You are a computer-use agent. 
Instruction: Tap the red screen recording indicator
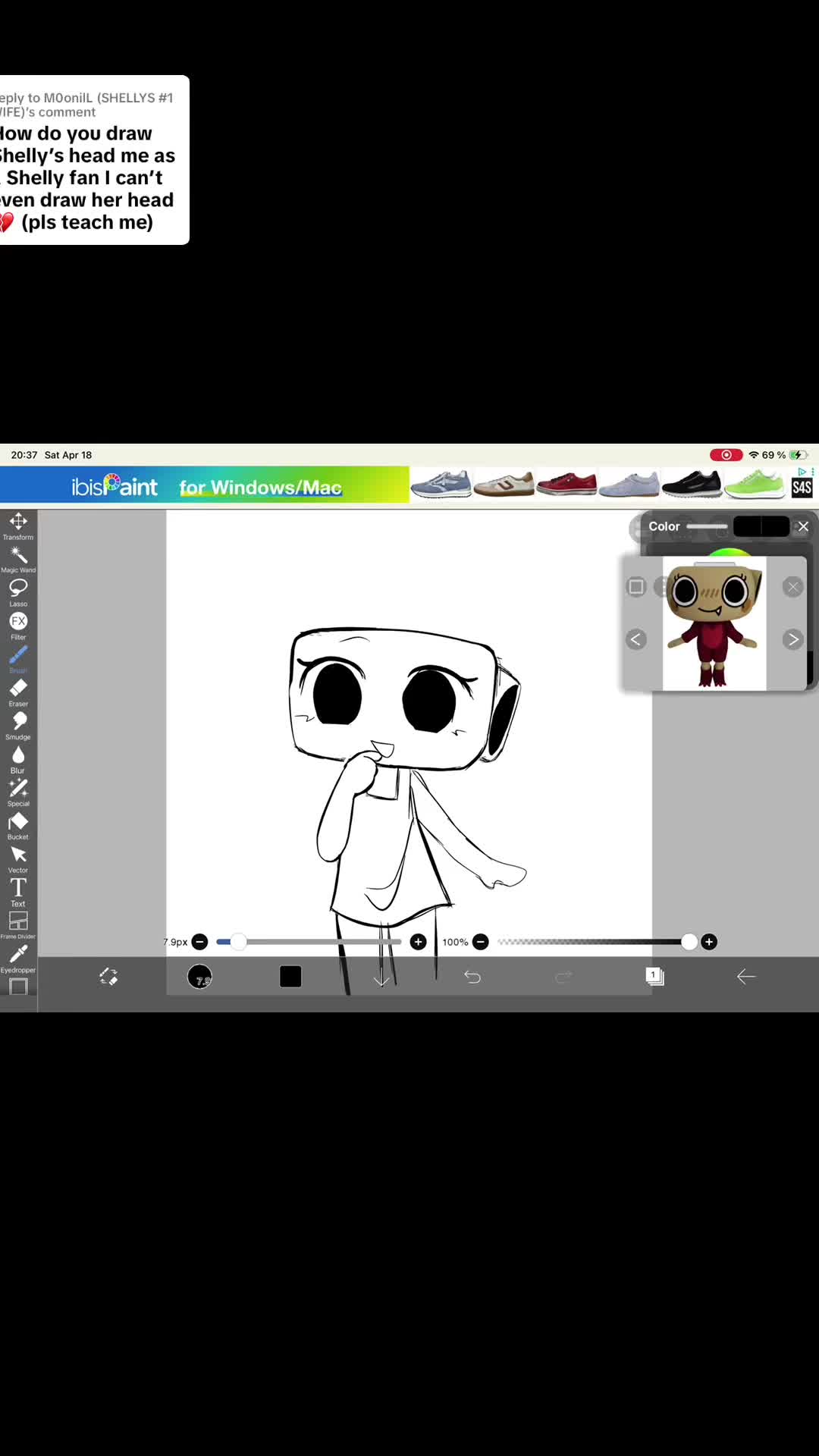726,455
